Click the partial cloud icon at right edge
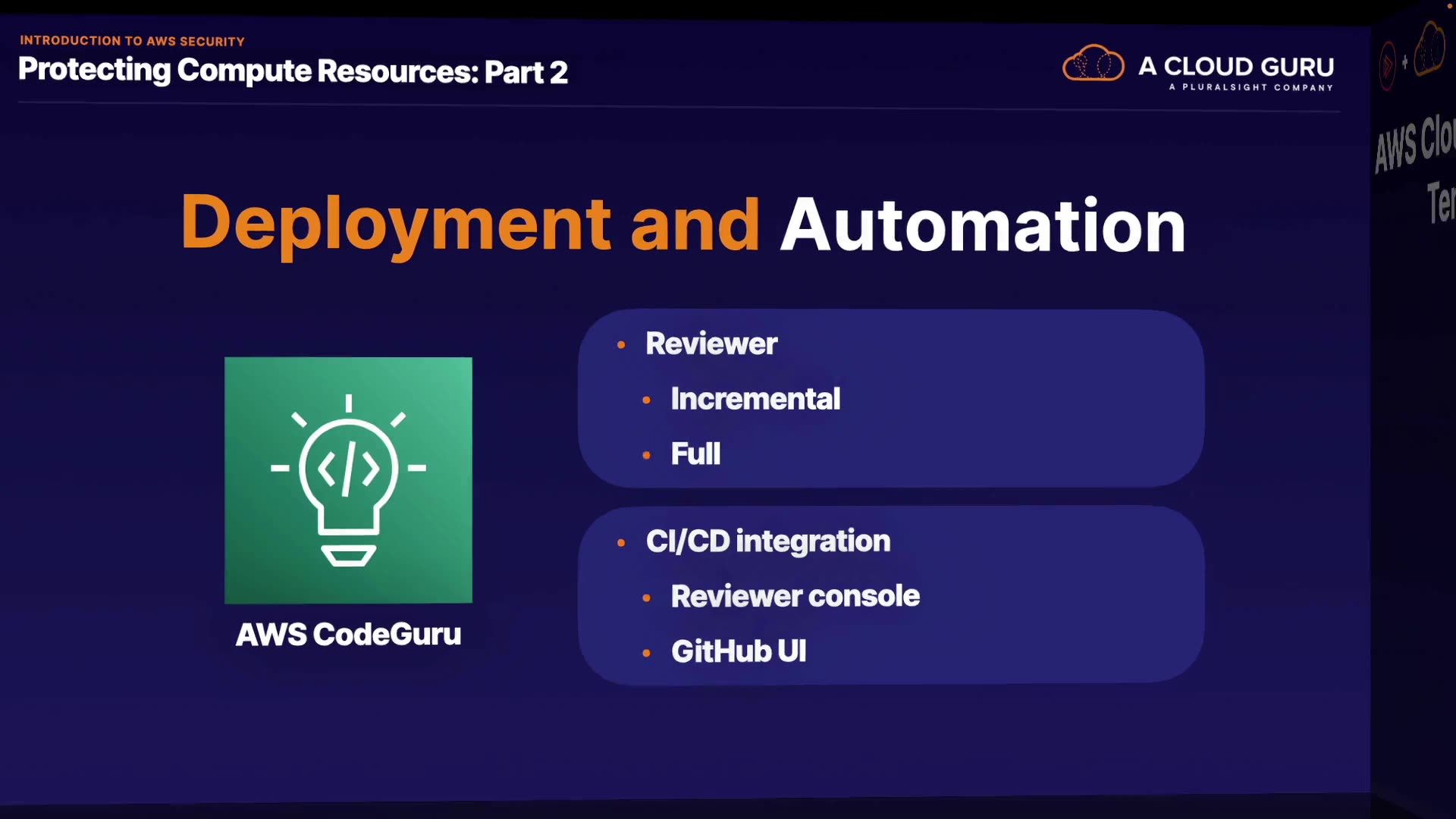Screen dimensions: 1456x819 [1430, 48]
